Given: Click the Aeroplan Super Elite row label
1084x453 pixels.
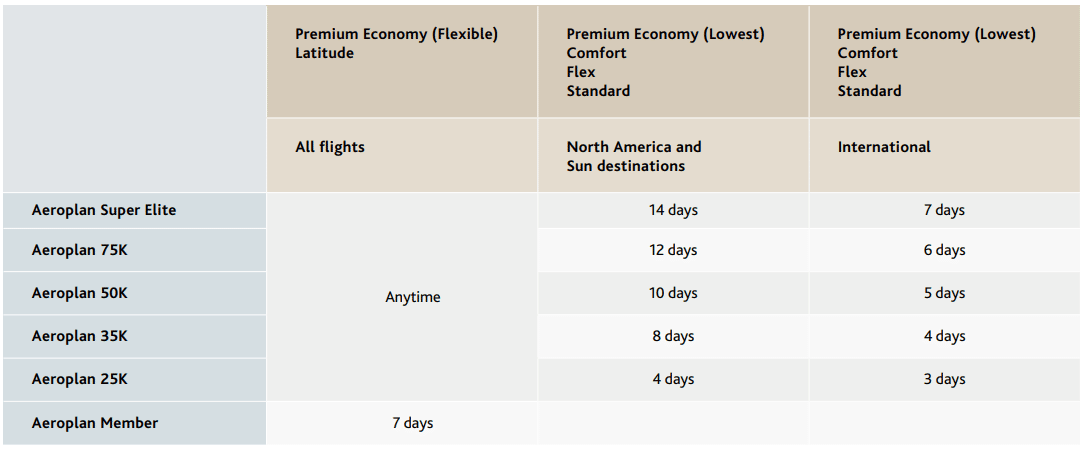Looking at the screenshot, I should (104, 210).
